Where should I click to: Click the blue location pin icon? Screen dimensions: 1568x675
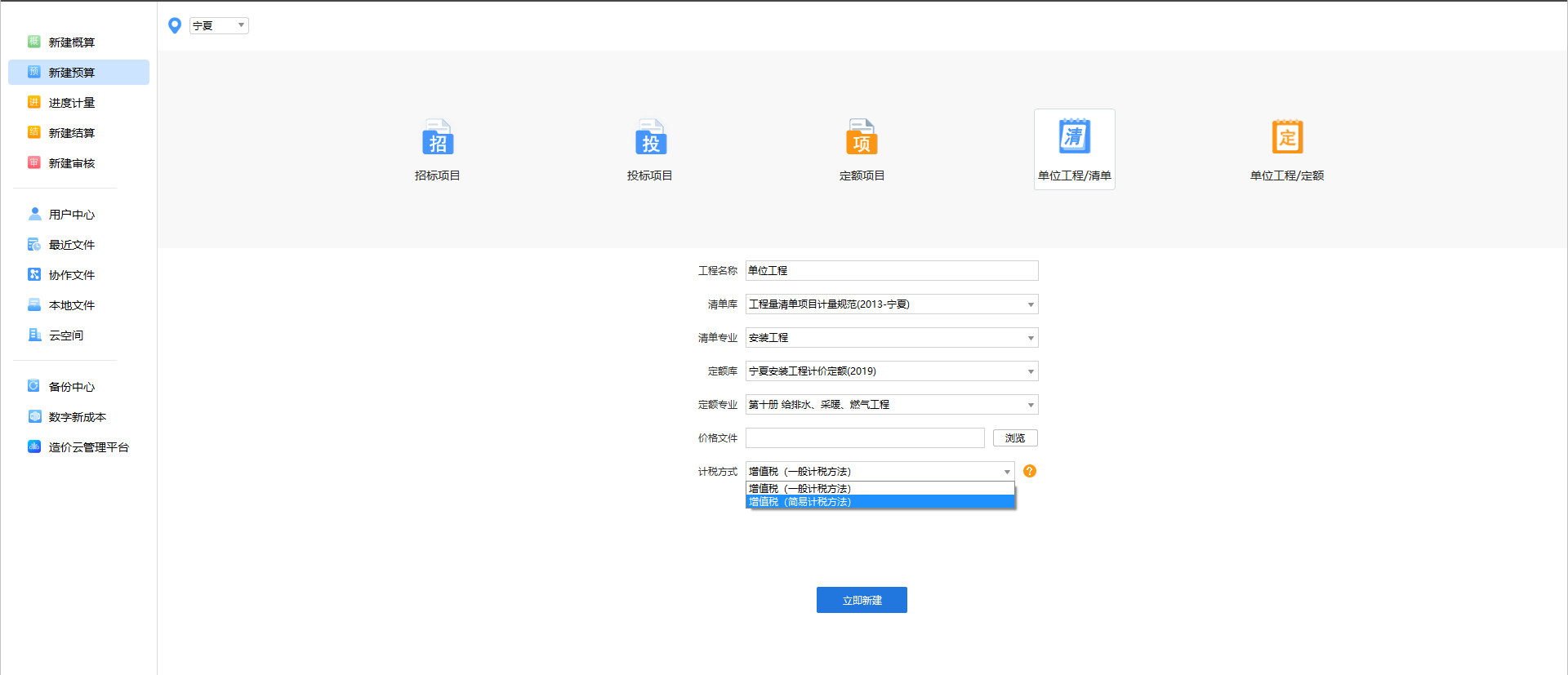[174, 25]
